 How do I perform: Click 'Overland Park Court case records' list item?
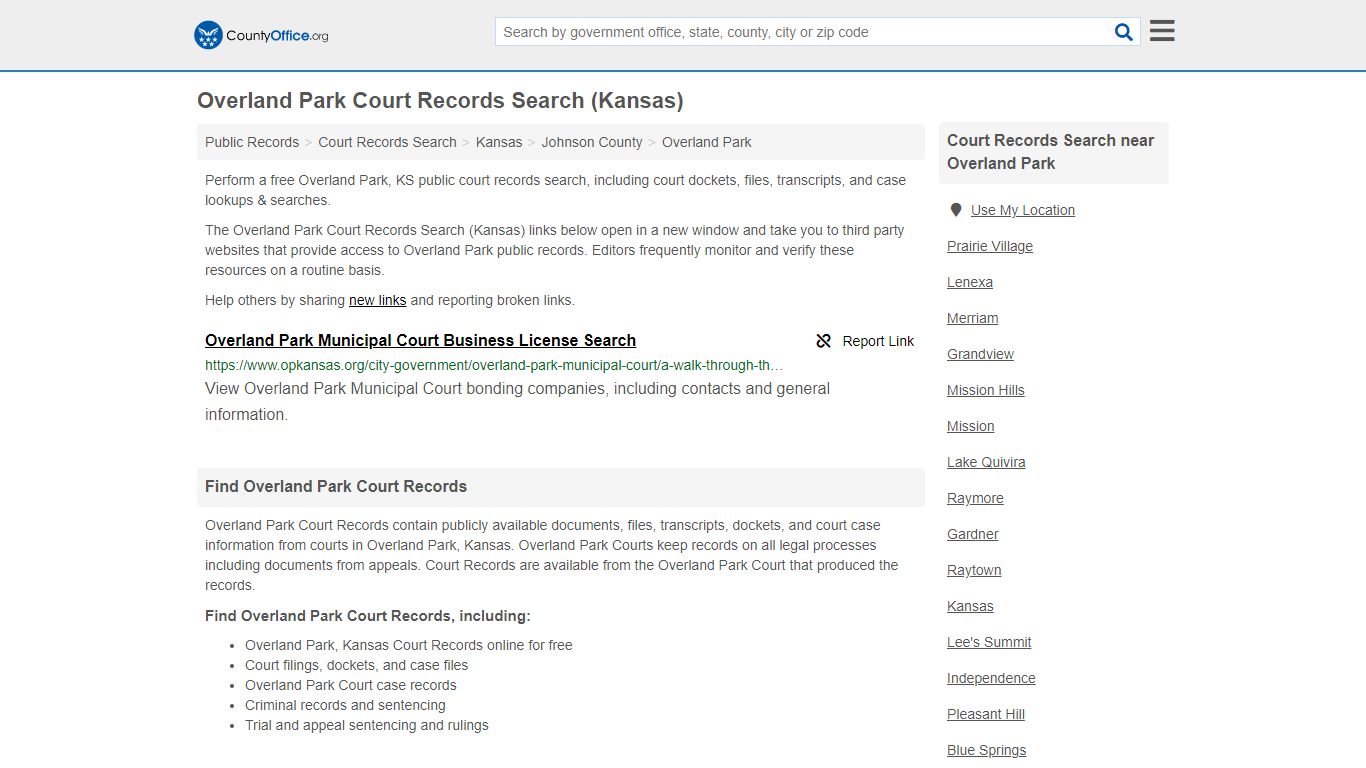[351, 685]
